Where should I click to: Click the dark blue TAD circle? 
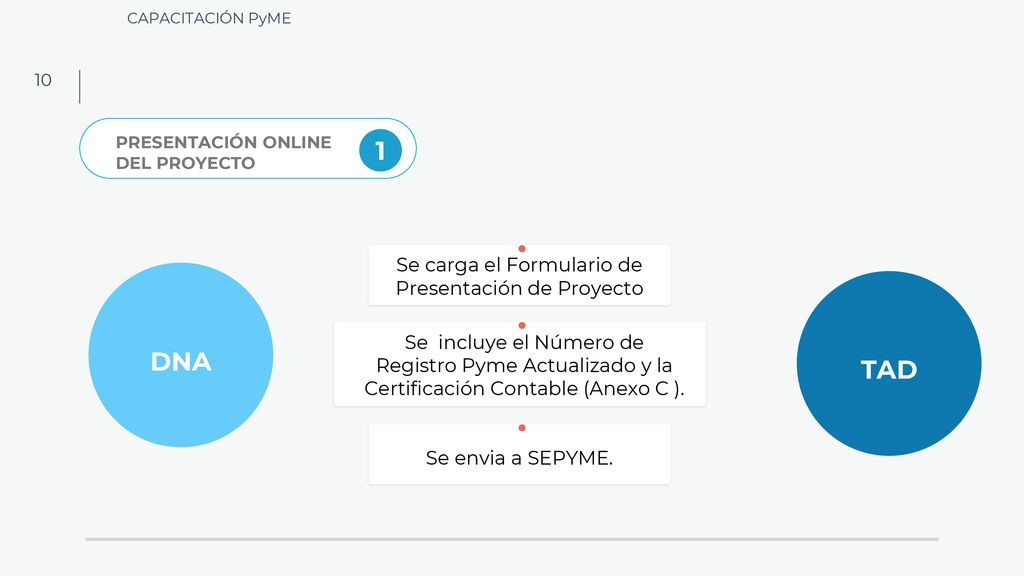[889, 364]
